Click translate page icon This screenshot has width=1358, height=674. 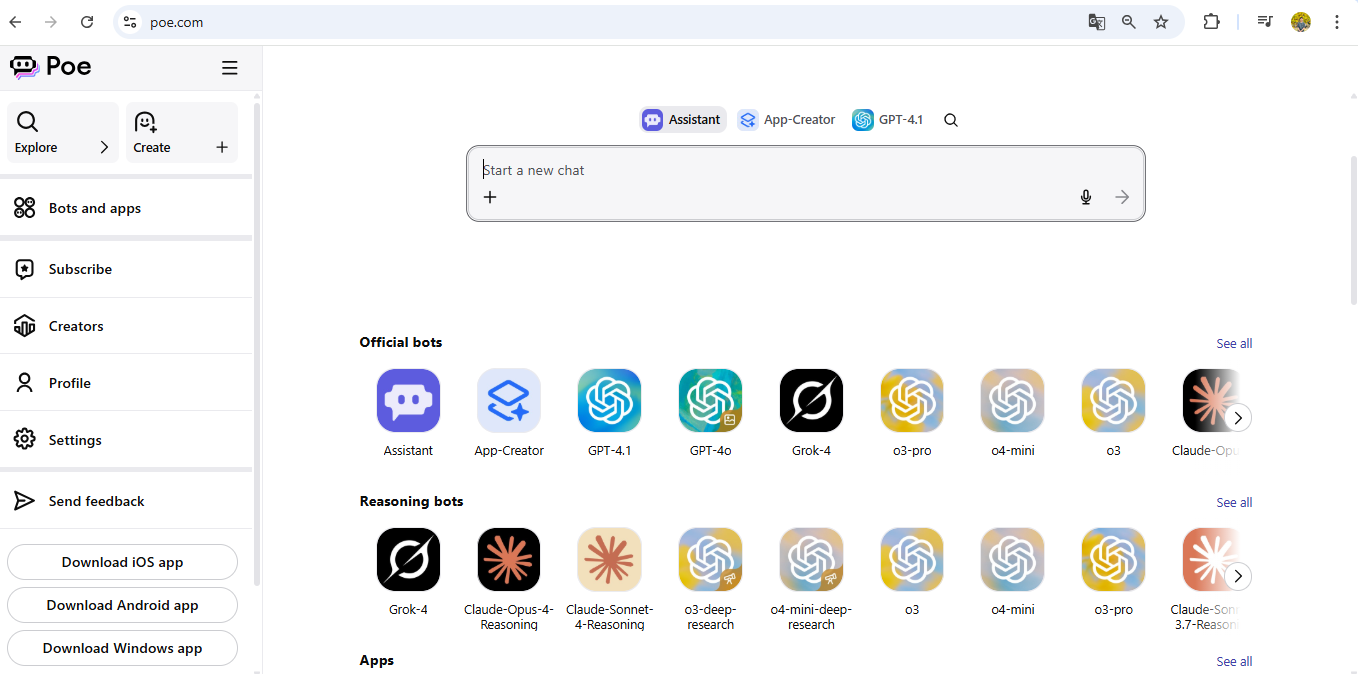click(x=1097, y=22)
